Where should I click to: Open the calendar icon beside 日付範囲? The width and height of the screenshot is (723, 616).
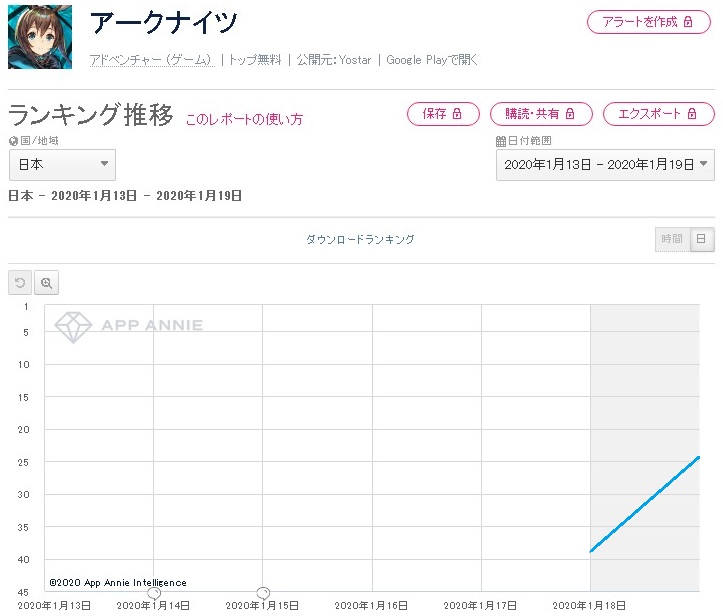[x=501, y=141]
